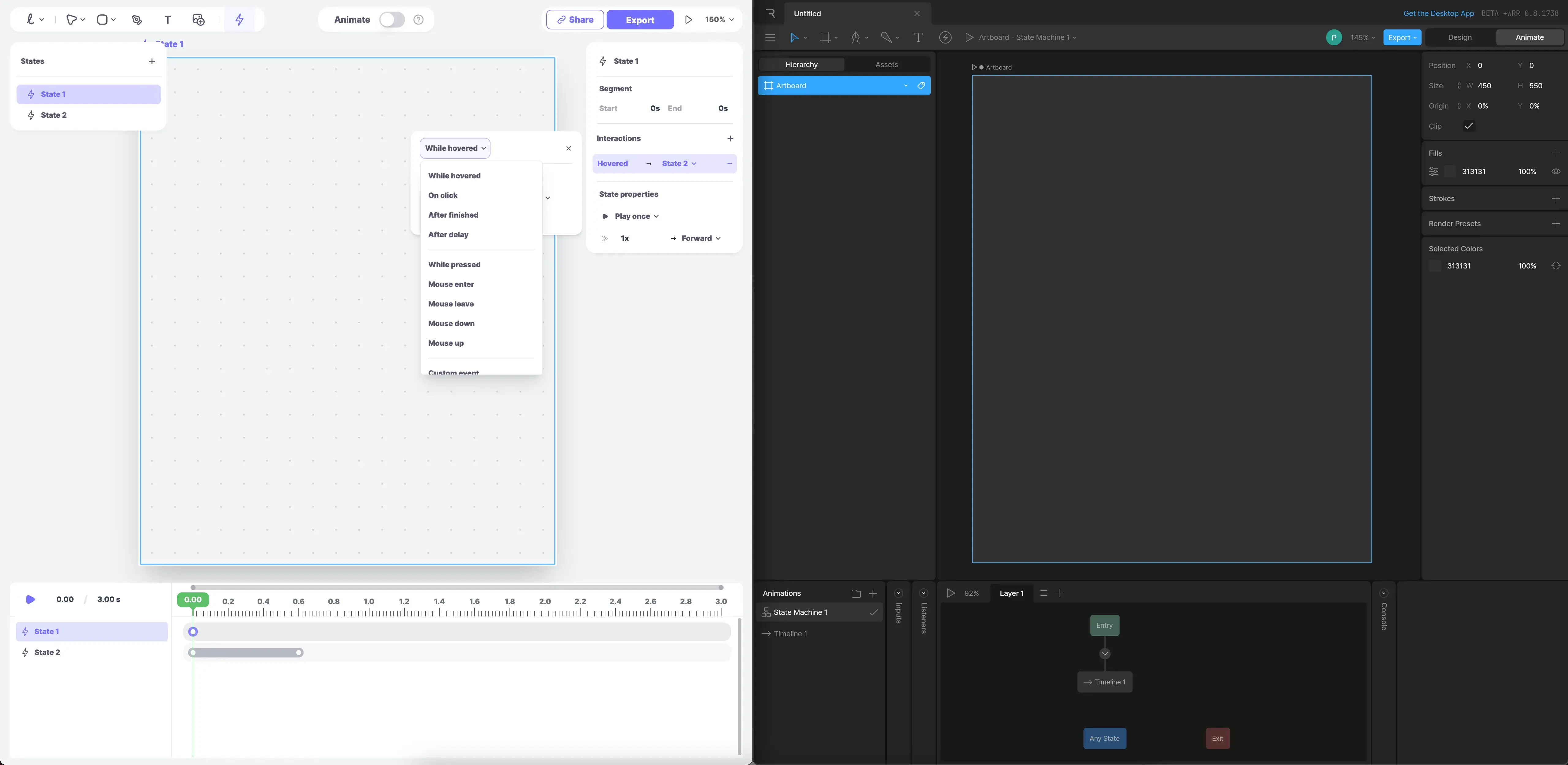Expand the Play once dropdown
The image size is (1568, 765).
(x=636, y=217)
